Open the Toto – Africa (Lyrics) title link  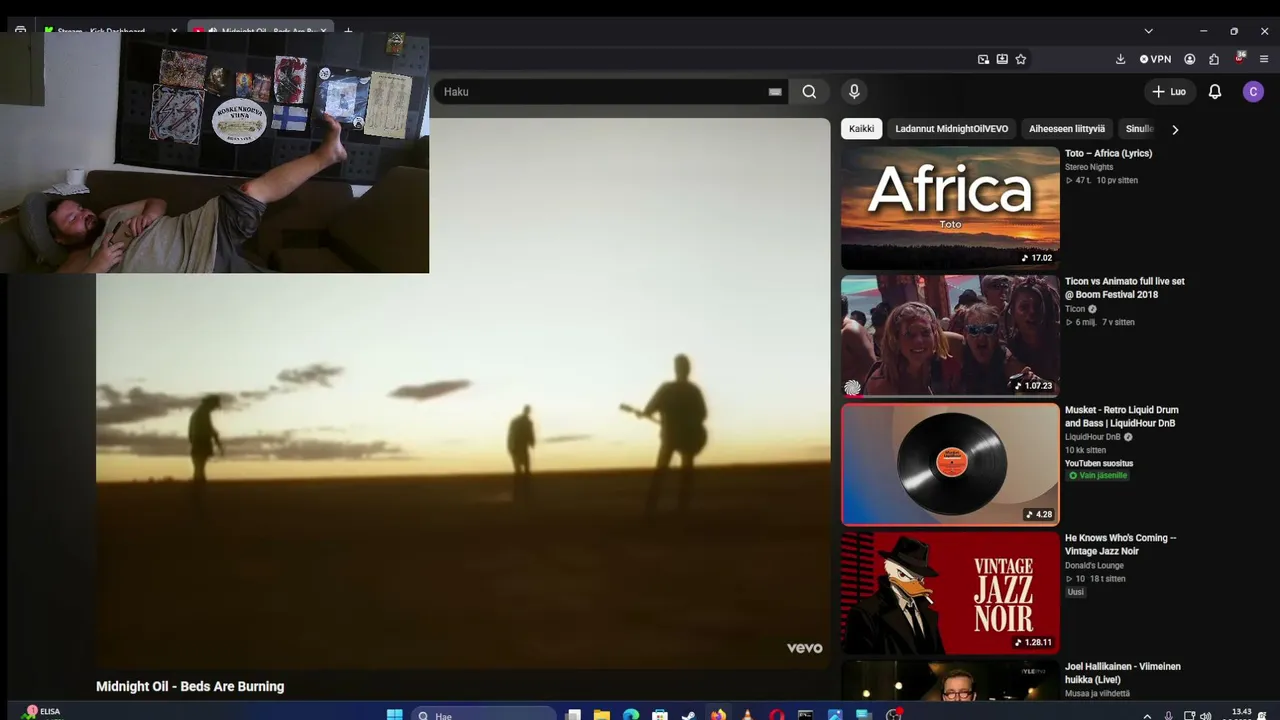(x=1108, y=153)
